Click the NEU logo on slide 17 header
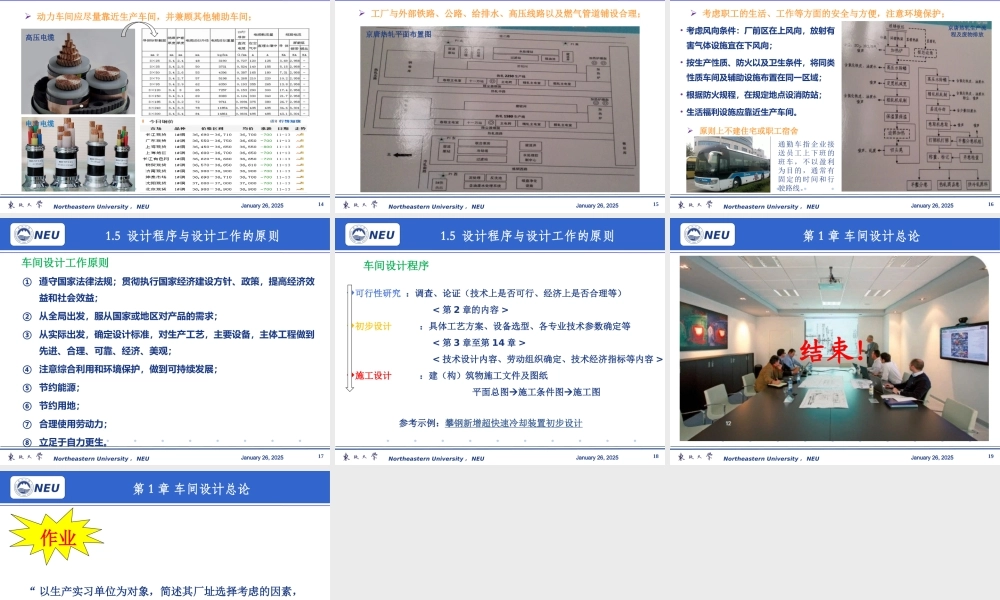The height and width of the screenshot is (600, 1000). (38, 235)
